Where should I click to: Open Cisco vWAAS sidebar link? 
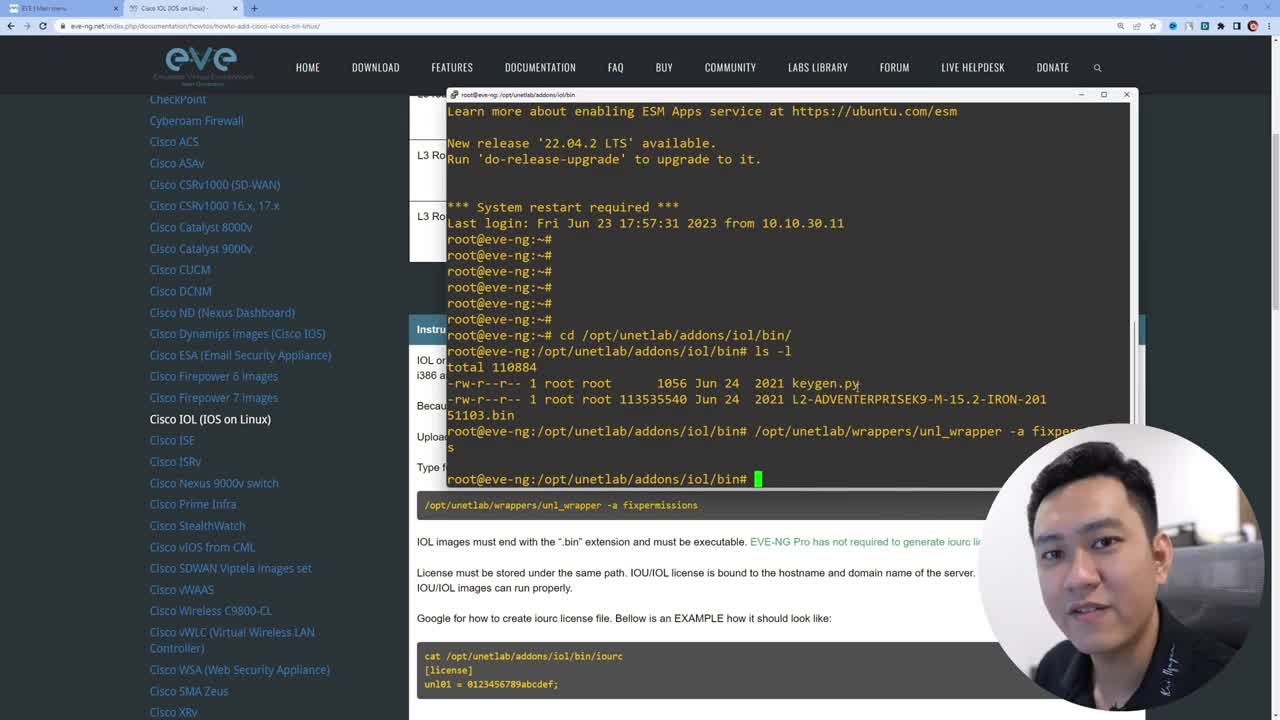tap(181, 590)
